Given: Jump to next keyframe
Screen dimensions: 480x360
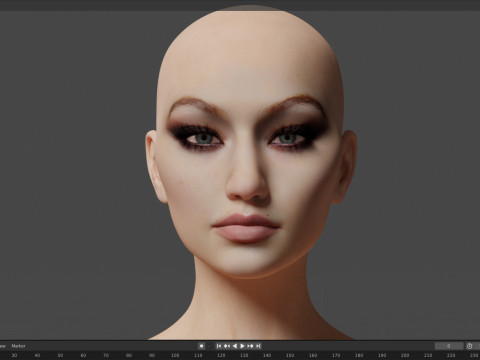Looking at the screenshot, I should tap(250, 346).
